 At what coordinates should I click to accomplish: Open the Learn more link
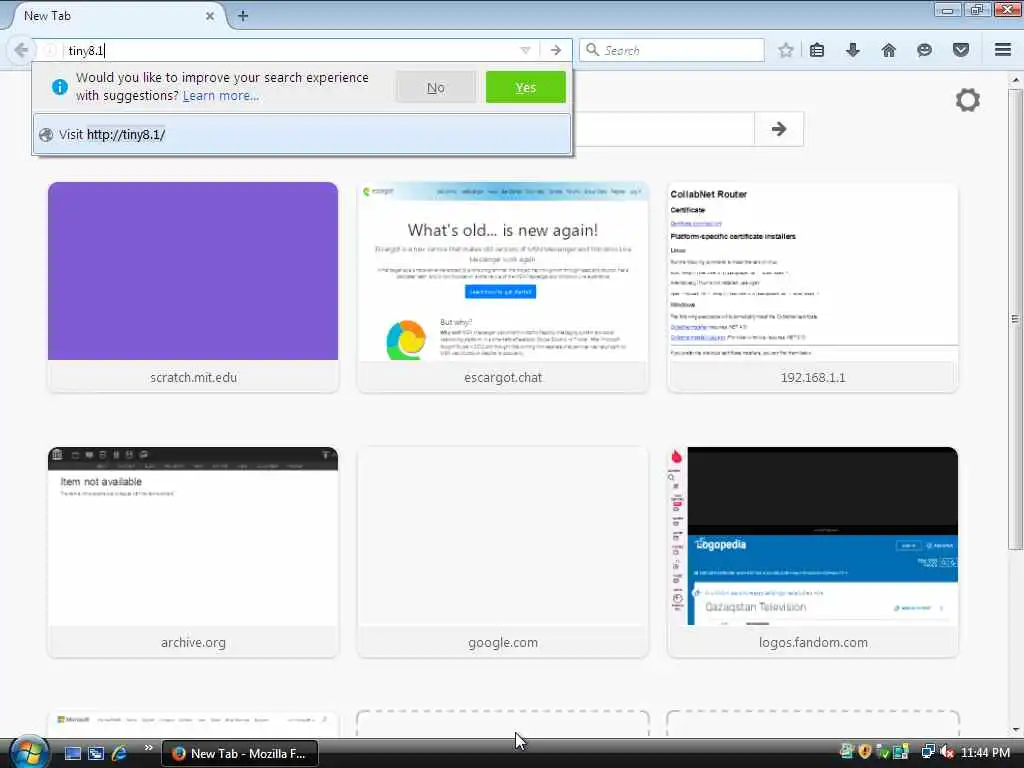tap(221, 96)
